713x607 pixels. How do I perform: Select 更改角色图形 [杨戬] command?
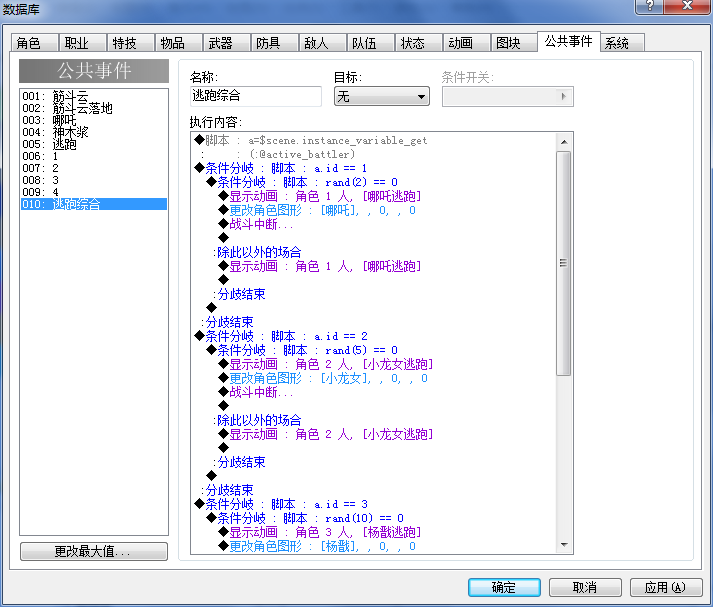point(317,547)
